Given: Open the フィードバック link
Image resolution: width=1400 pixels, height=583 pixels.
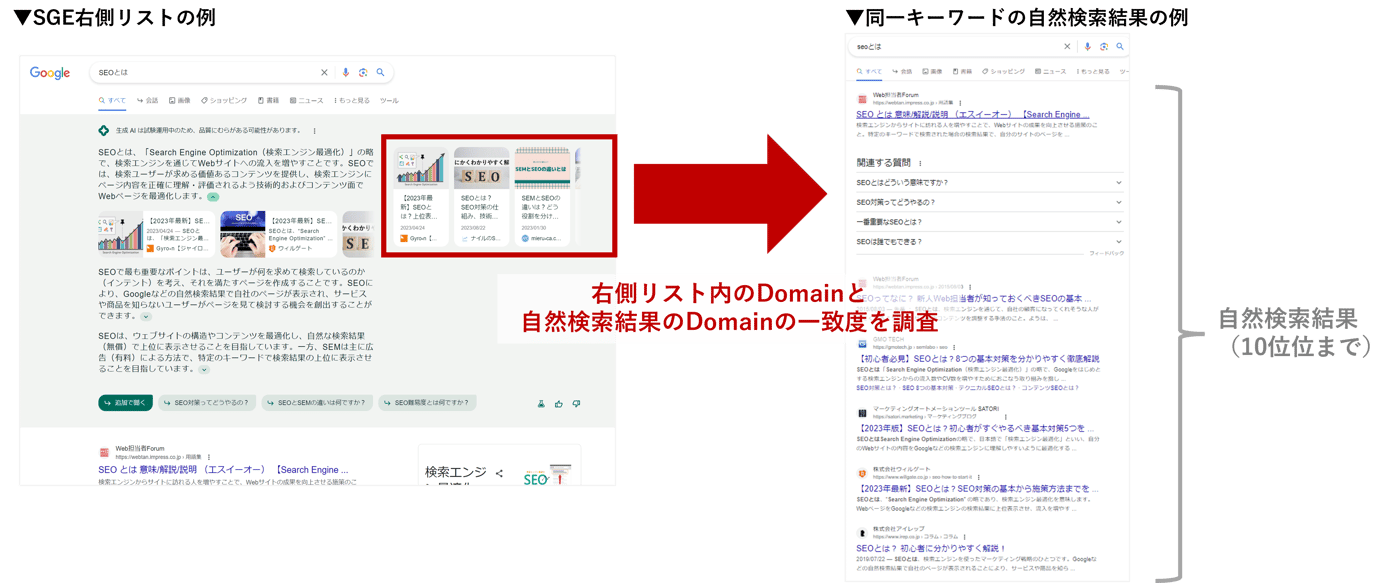Looking at the screenshot, I should click(1105, 253).
